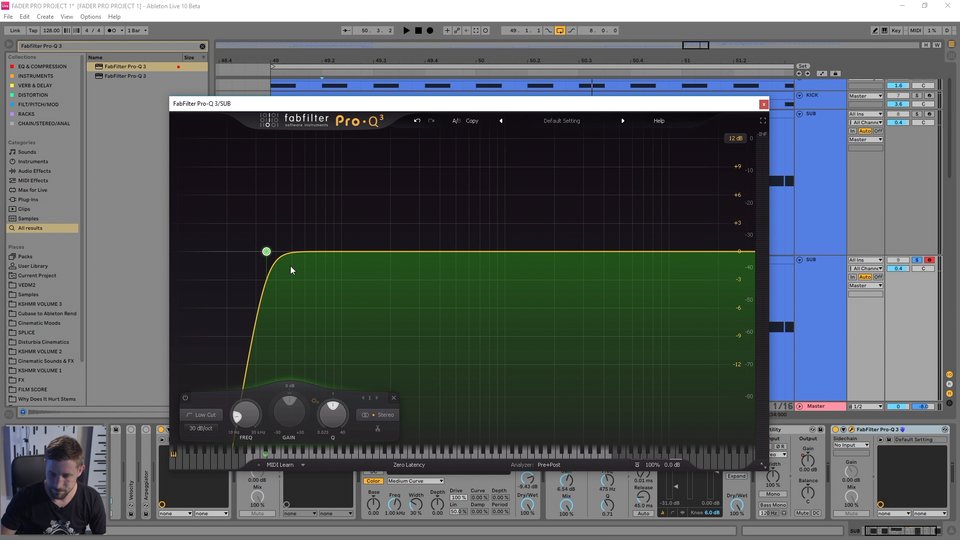Open the Edit menu

click(x=24, y=17)
